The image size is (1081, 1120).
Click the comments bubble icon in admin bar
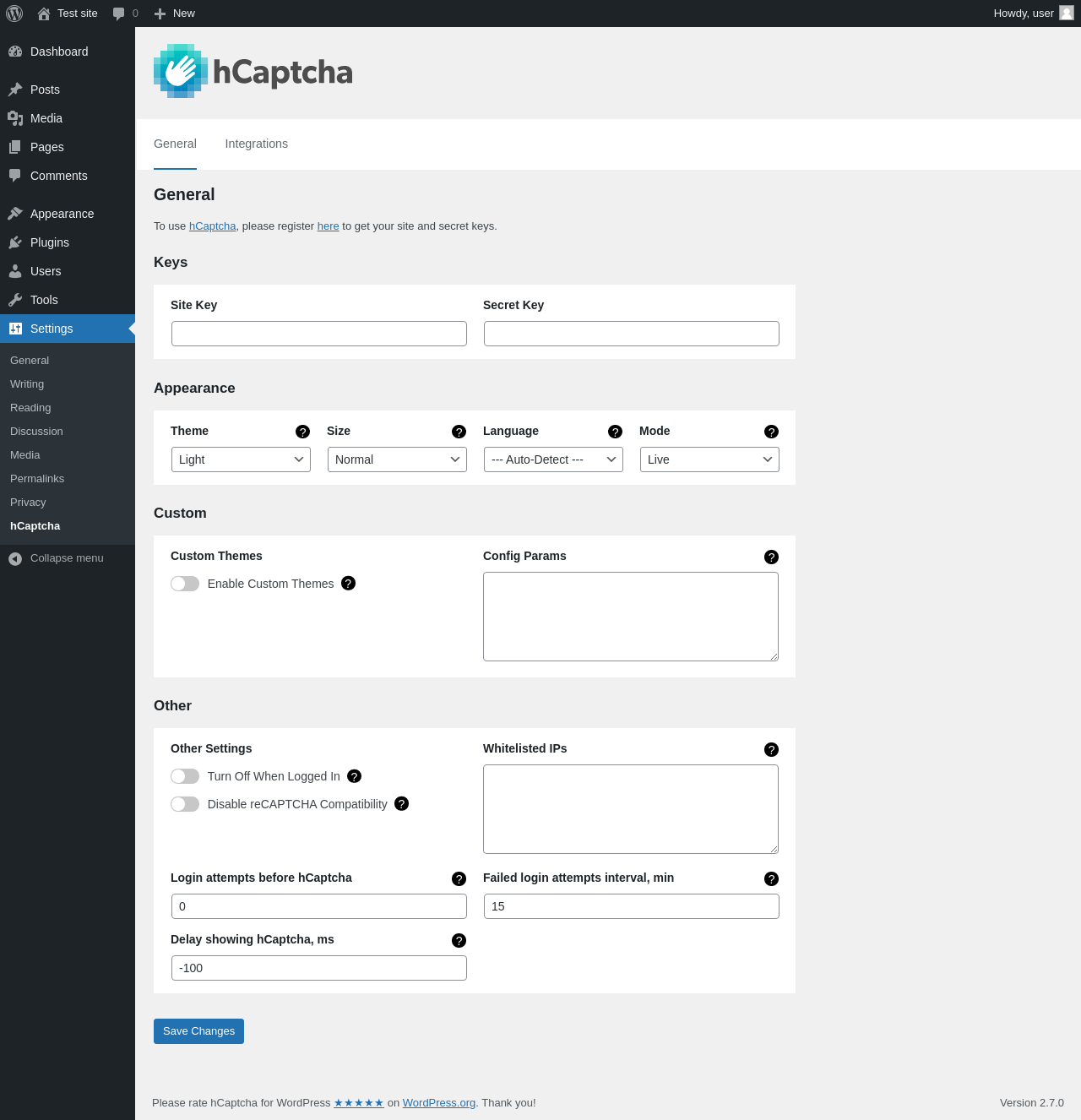119,14
